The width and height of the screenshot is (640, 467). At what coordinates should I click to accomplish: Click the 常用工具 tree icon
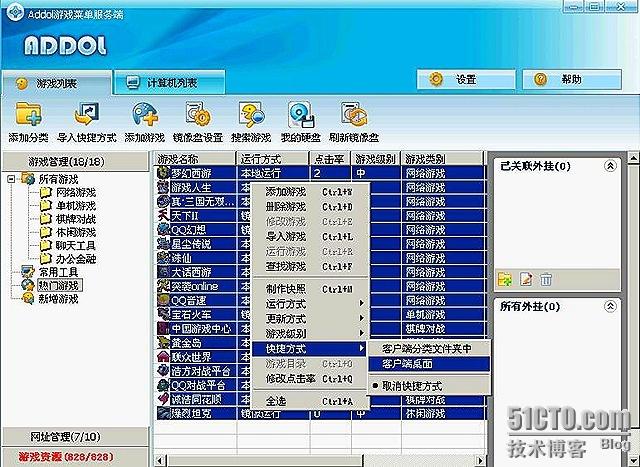pos(28,272)
